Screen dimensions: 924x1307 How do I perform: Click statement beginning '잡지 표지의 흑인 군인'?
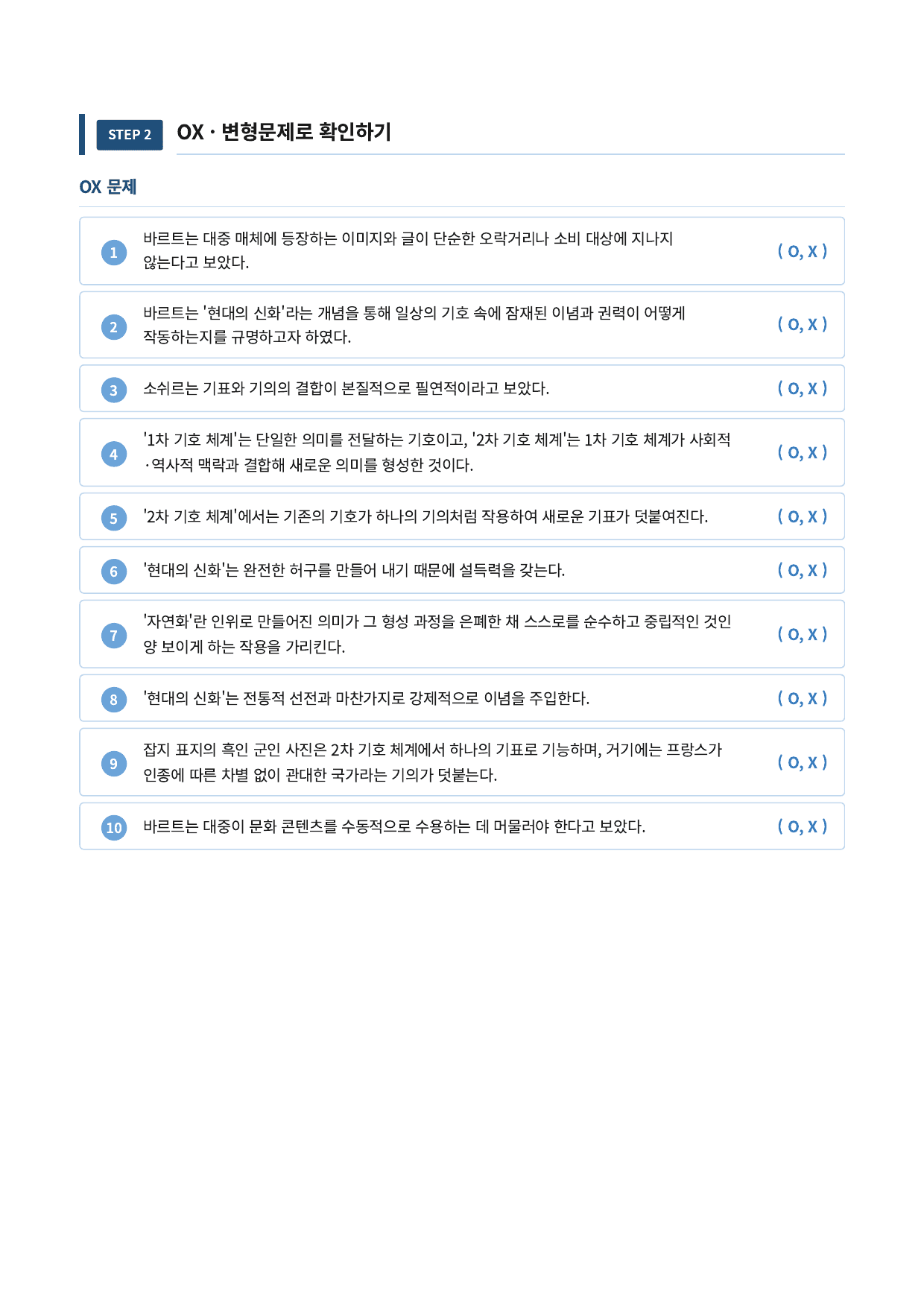pos(433,762)
